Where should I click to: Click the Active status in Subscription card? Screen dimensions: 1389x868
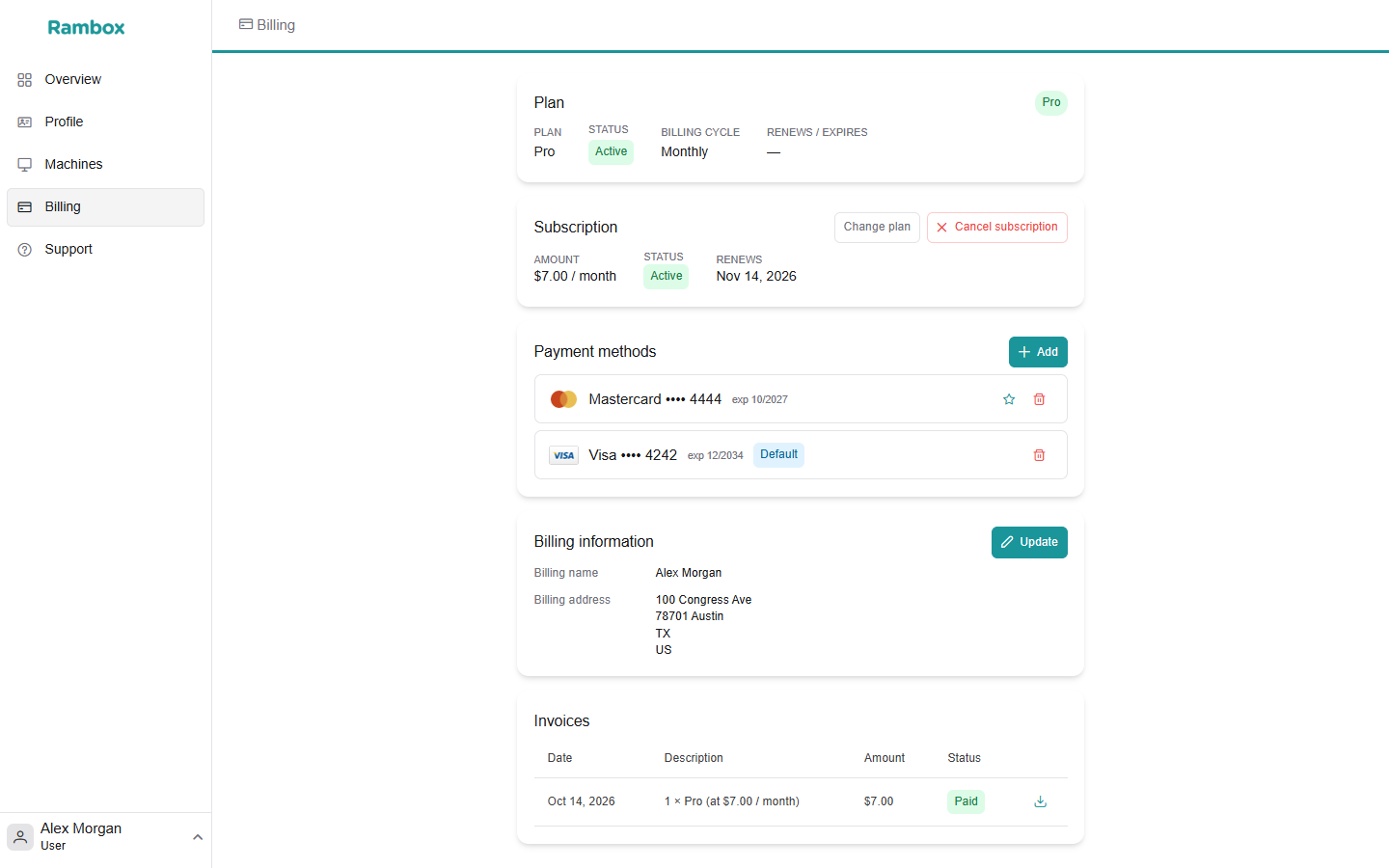[666, 276]
